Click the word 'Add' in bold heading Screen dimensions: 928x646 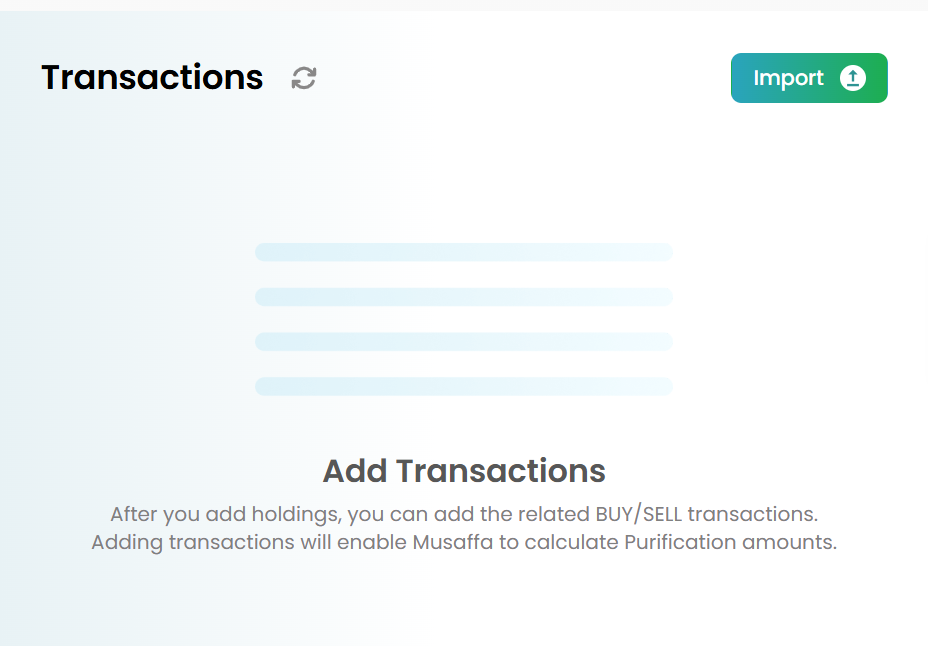click(x=355, y=471)
